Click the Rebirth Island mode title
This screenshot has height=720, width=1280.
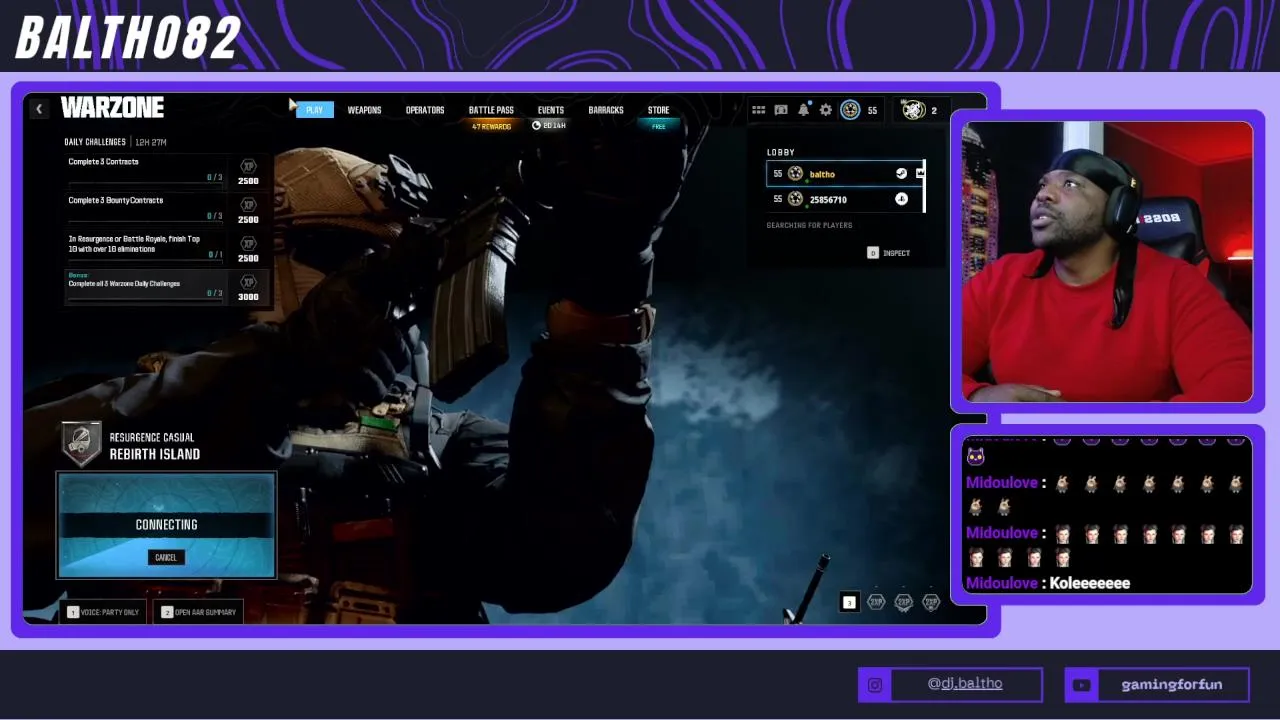(155, 454)
